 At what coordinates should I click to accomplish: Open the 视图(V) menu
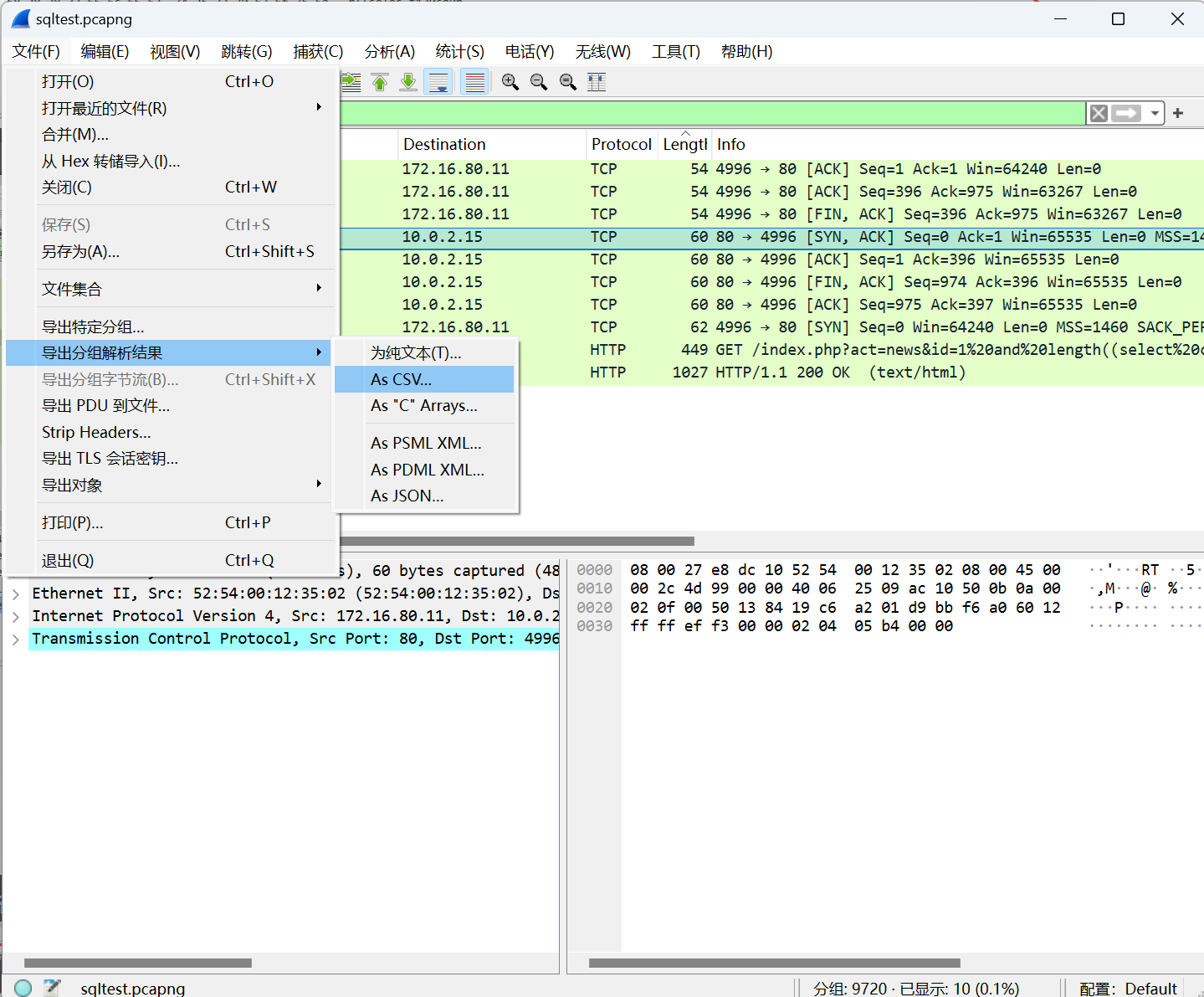[x=175, y=52]
